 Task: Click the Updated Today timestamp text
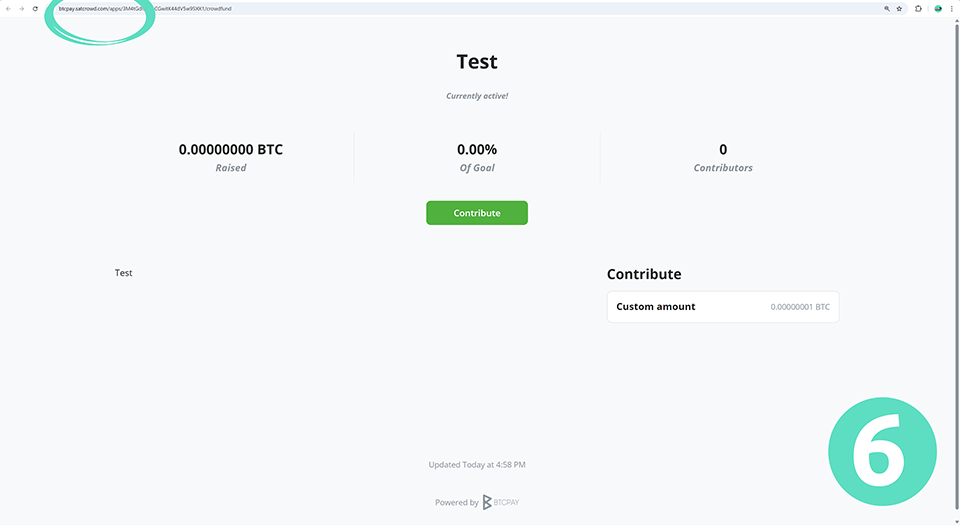pos(477,465)
